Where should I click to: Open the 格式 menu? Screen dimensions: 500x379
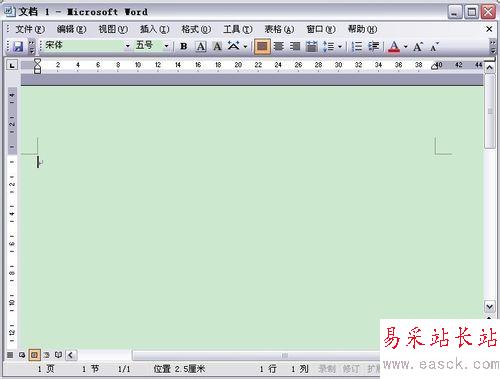point(196,29)
